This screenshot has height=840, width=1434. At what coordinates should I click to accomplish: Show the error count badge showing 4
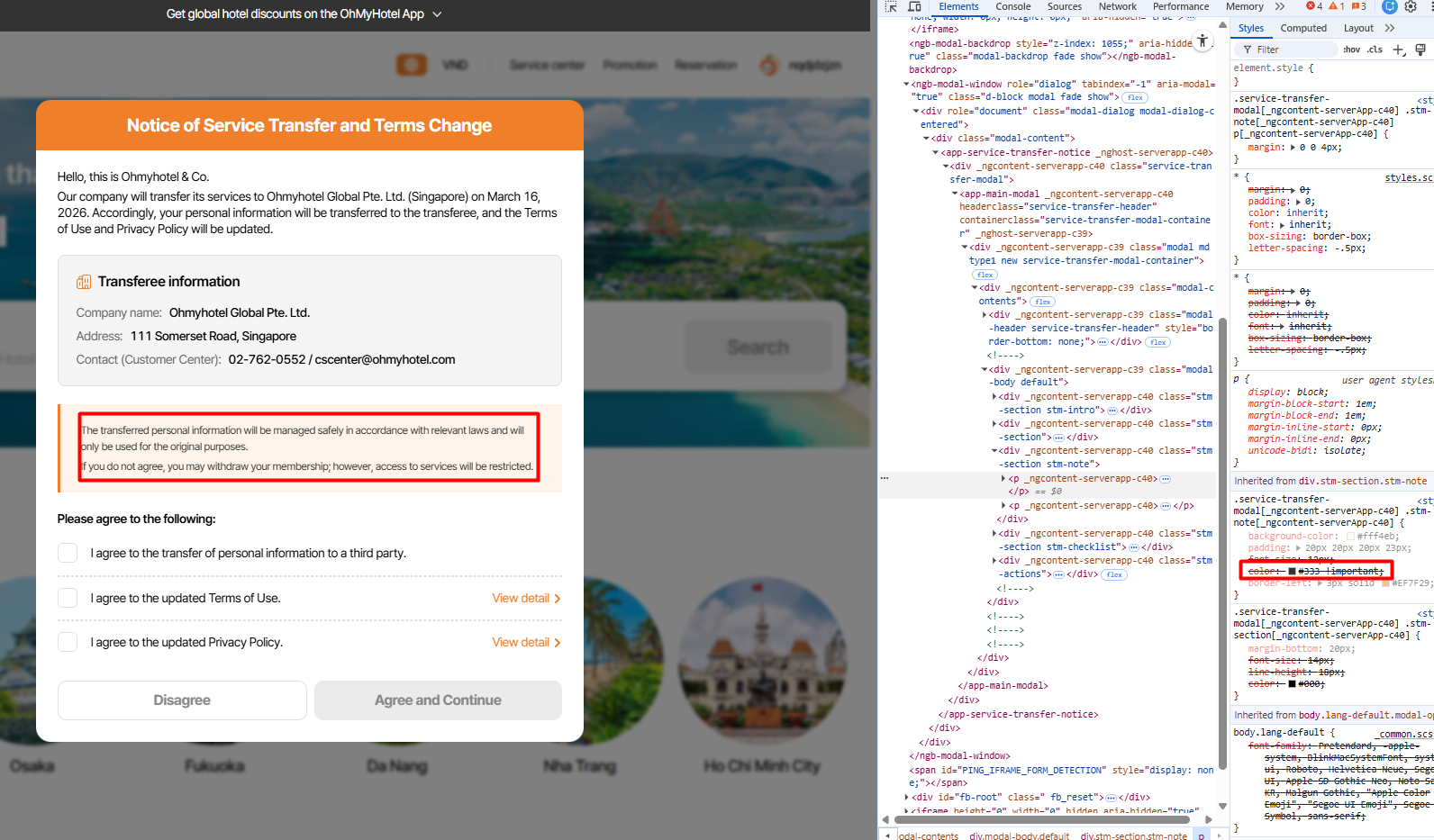(1314, 6)
